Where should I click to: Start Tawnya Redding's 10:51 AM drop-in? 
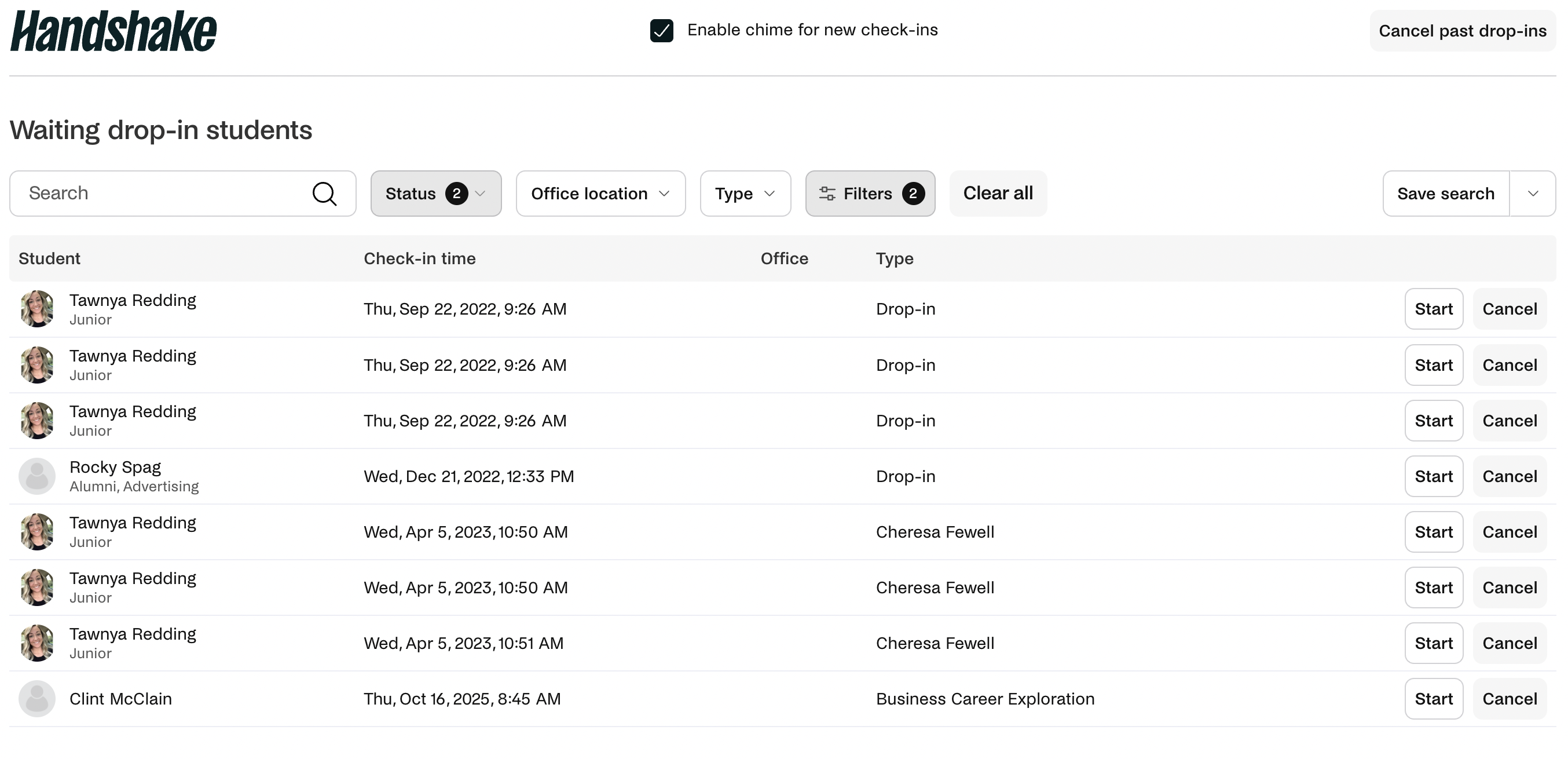1434,643
